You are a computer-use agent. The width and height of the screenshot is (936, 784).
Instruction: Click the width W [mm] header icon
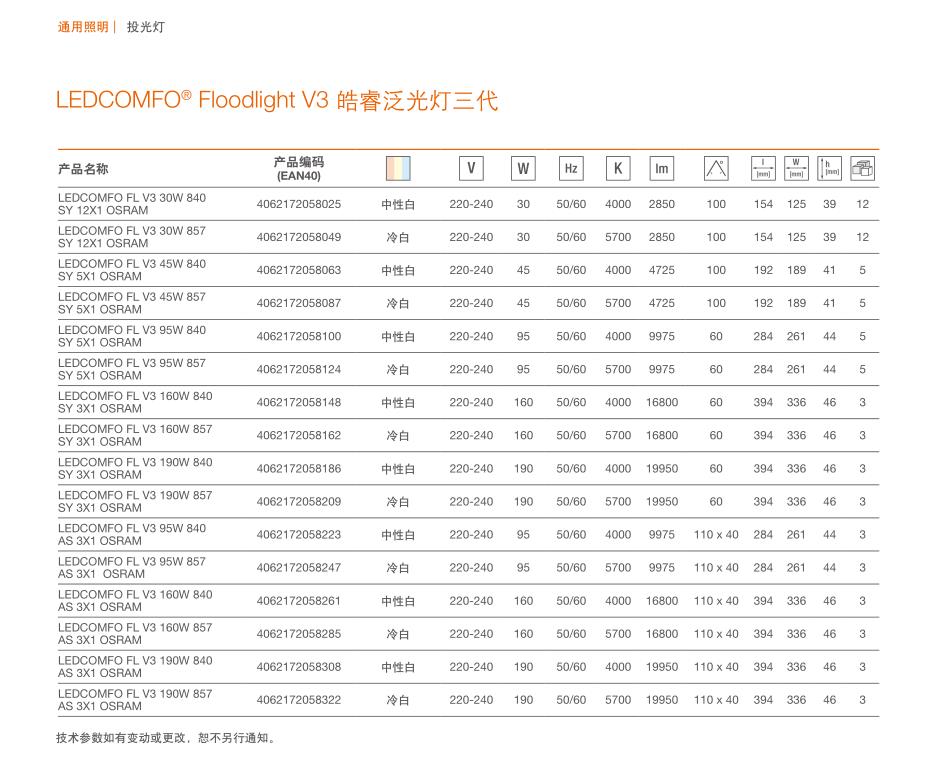pyautogui.click(x=796, y=169)
